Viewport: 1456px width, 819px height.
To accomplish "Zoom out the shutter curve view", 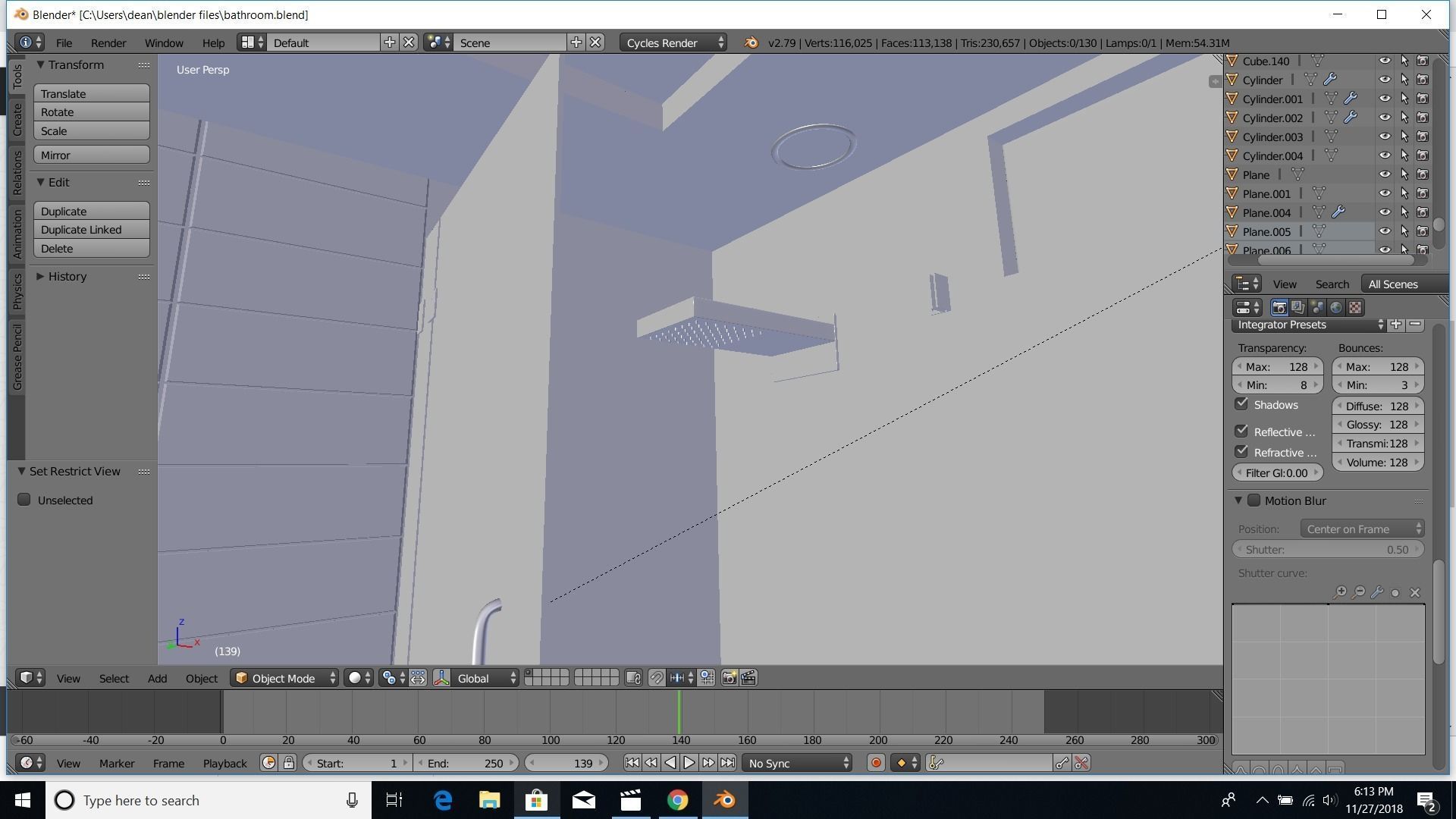I will (1359, 592).
